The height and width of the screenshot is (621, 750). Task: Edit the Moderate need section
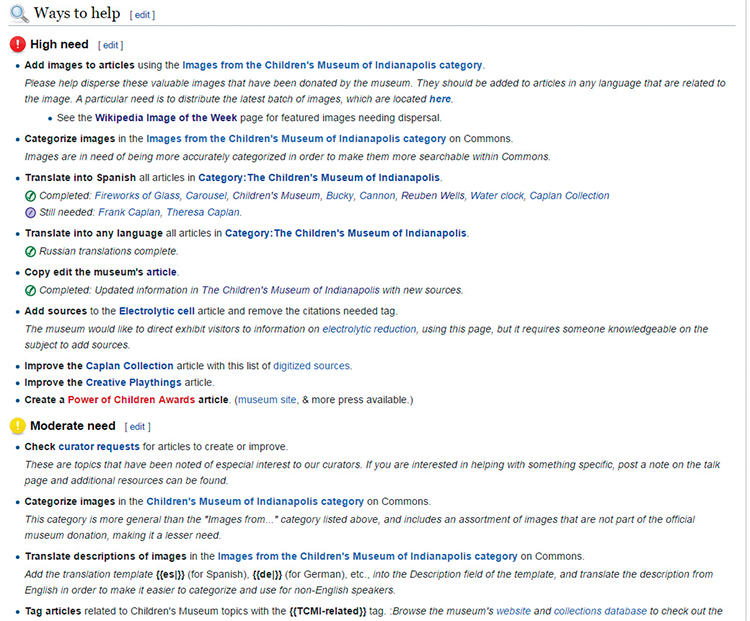(137, 426)
